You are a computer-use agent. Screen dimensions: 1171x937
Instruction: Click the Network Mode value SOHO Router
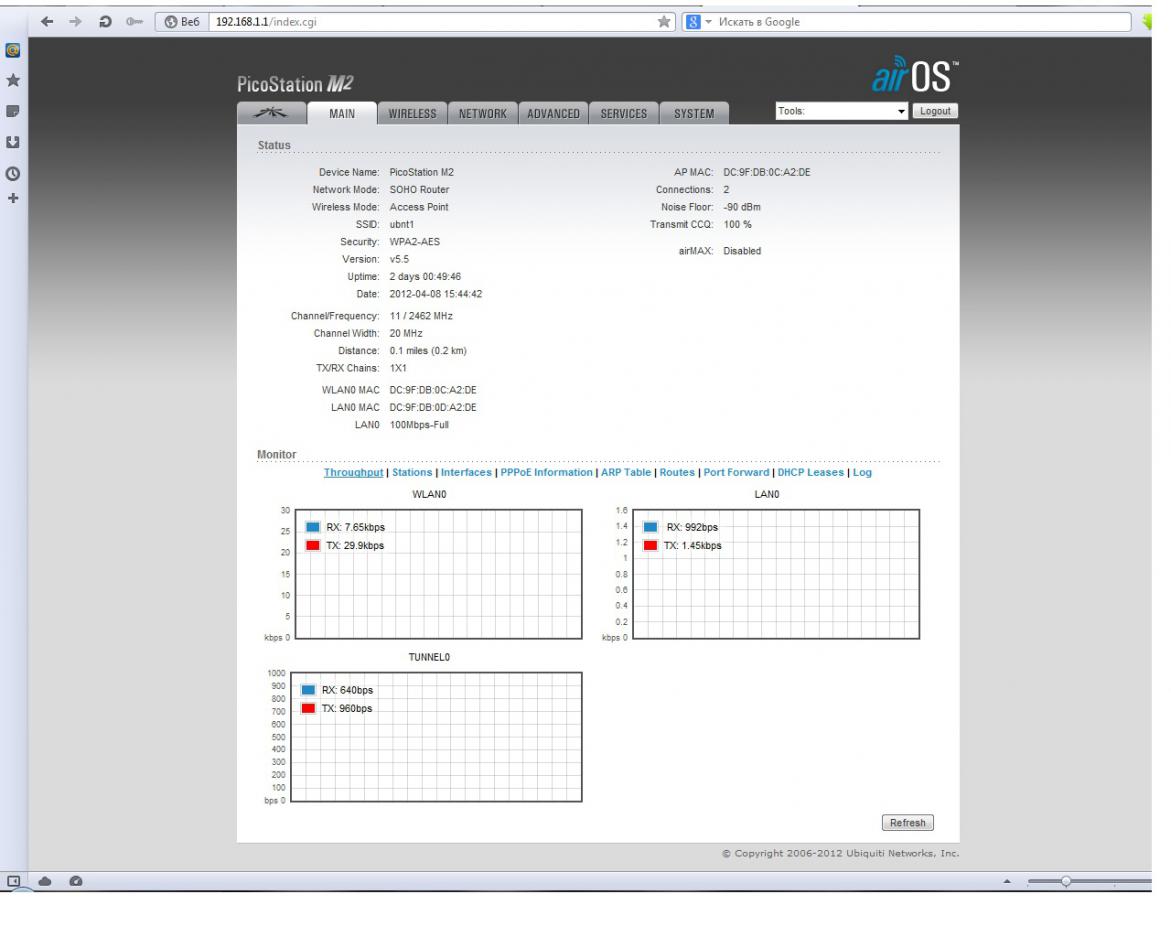tap(419, 190)
